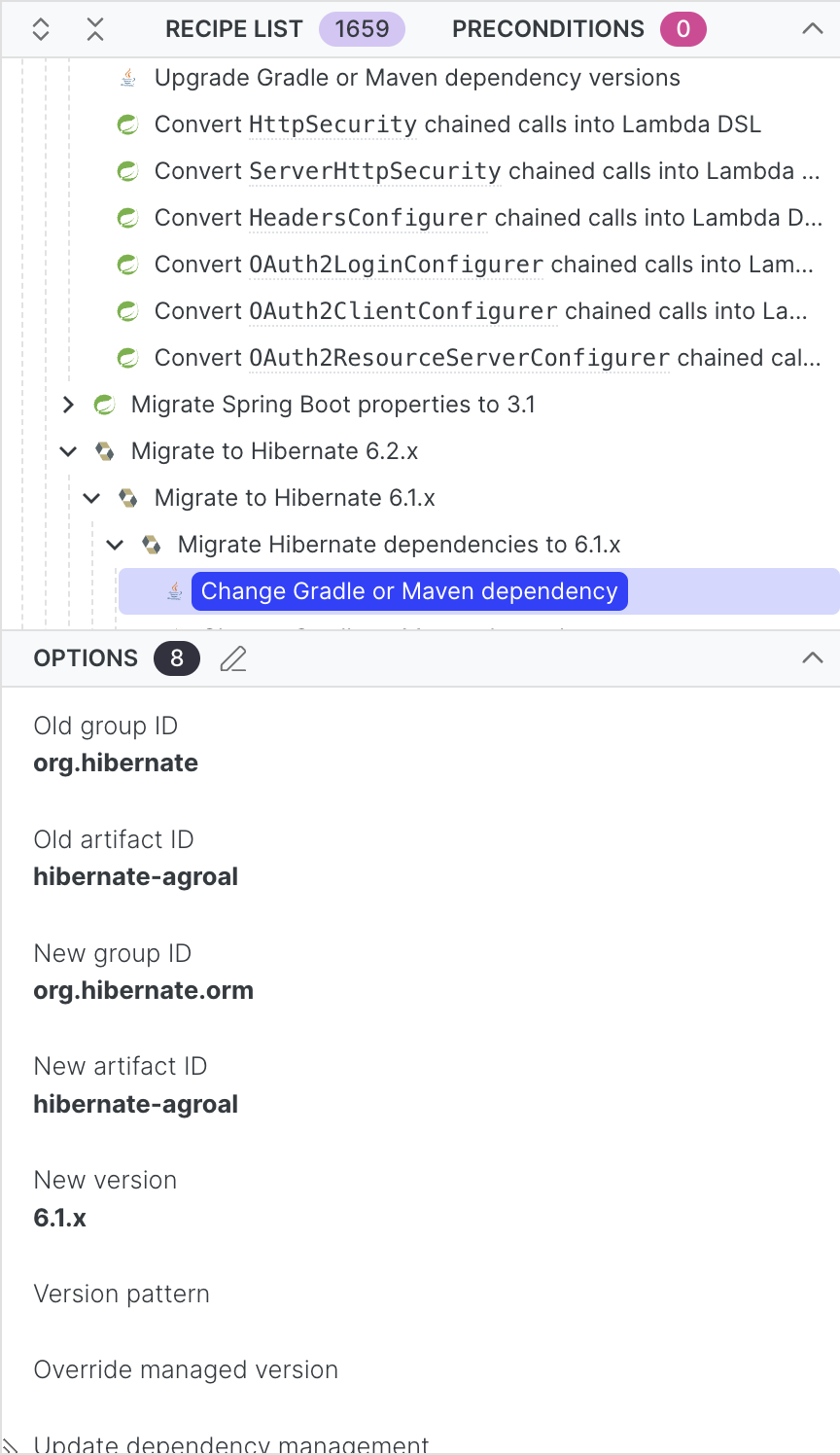Click the expand all arrows icon
Viewport: 840px width, 1455px height.
point(41,29)
